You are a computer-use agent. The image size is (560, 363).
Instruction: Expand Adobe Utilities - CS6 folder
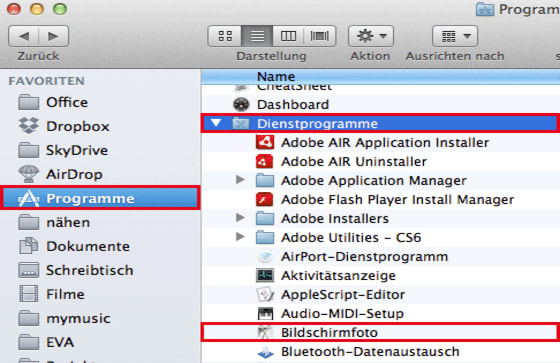click(x=240, y=237)
